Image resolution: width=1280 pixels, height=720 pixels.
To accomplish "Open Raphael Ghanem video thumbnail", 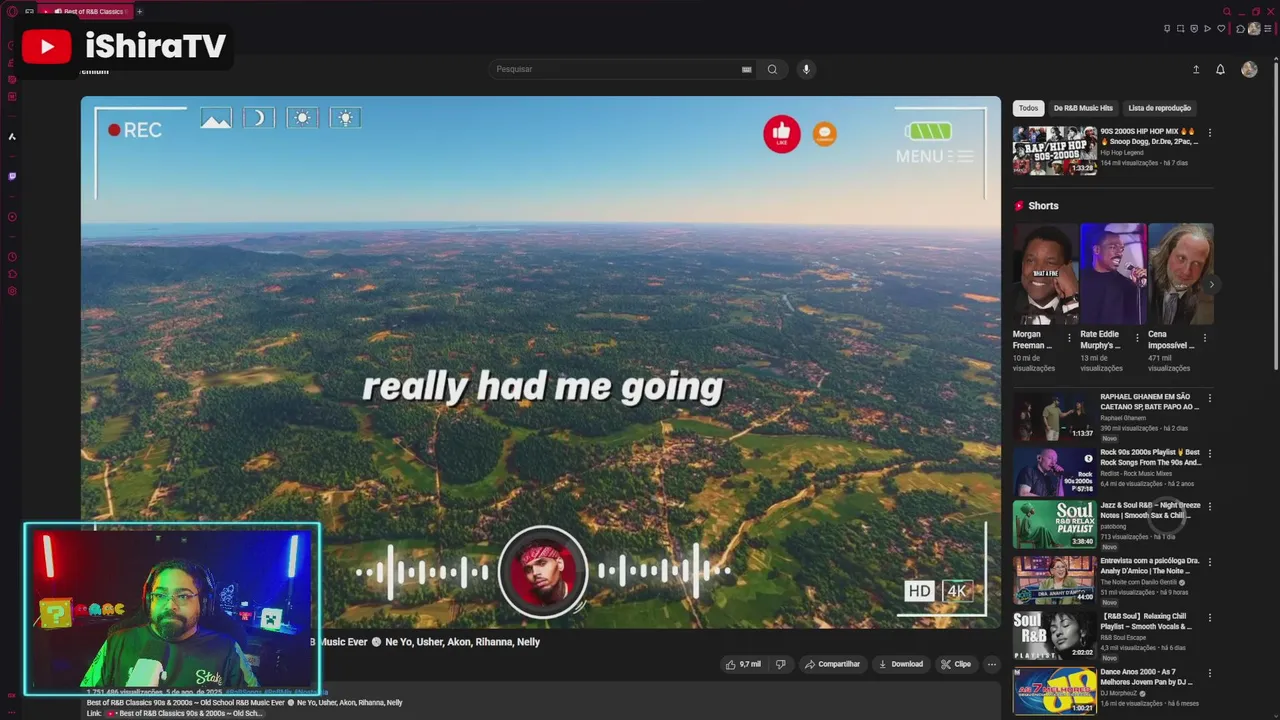I will pos(1054,416).
